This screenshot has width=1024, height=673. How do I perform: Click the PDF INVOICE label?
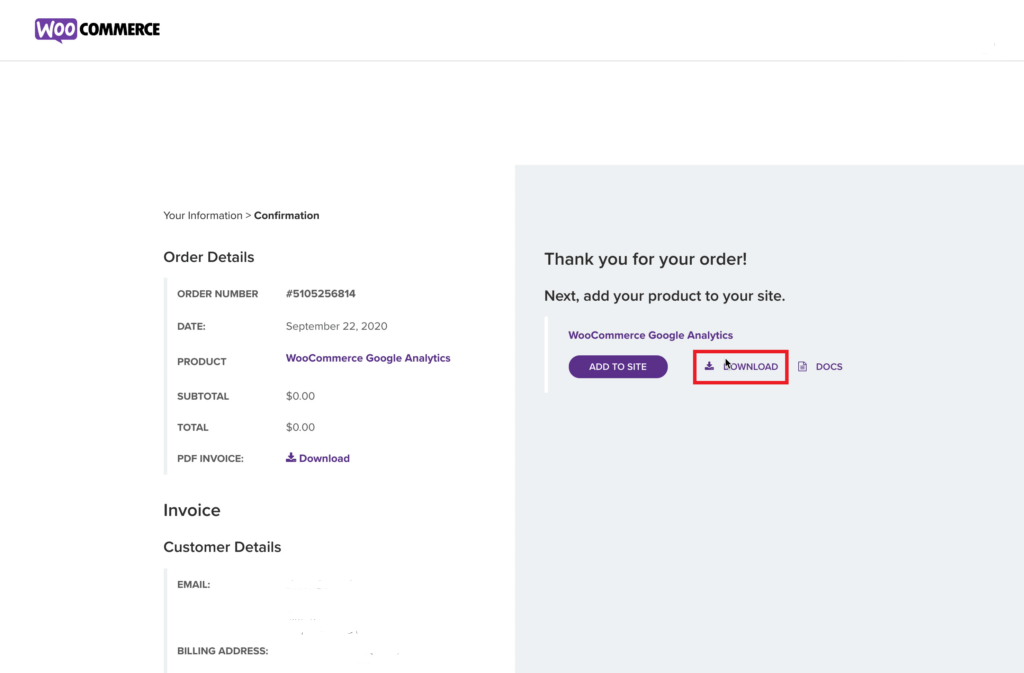210,459
